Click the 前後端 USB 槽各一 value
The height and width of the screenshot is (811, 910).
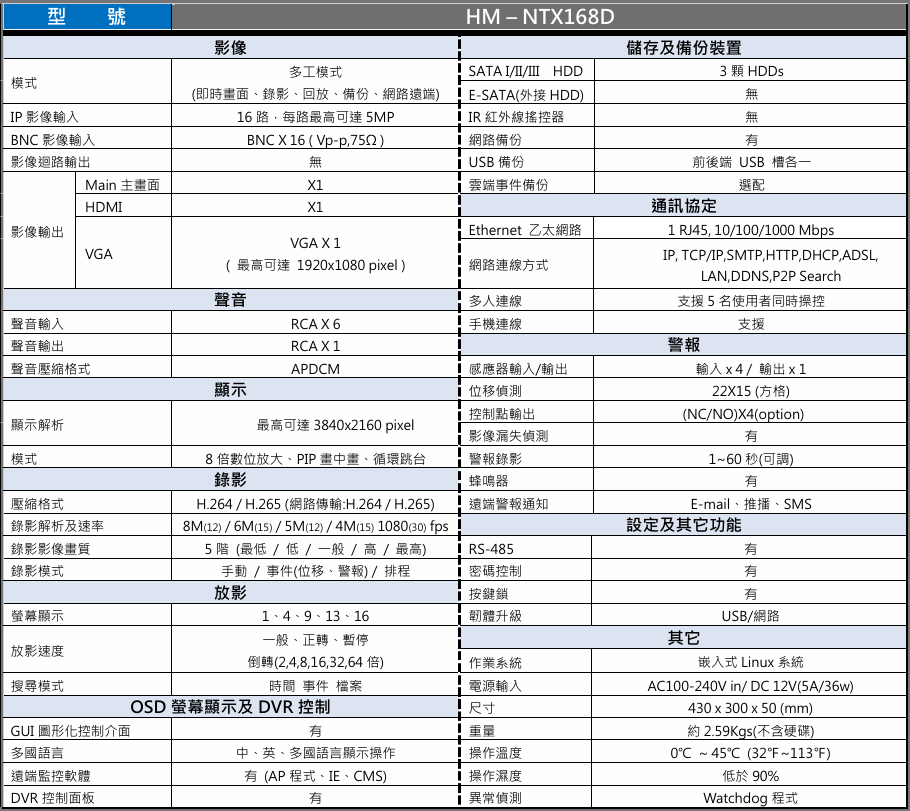click(x=751, y=162)
